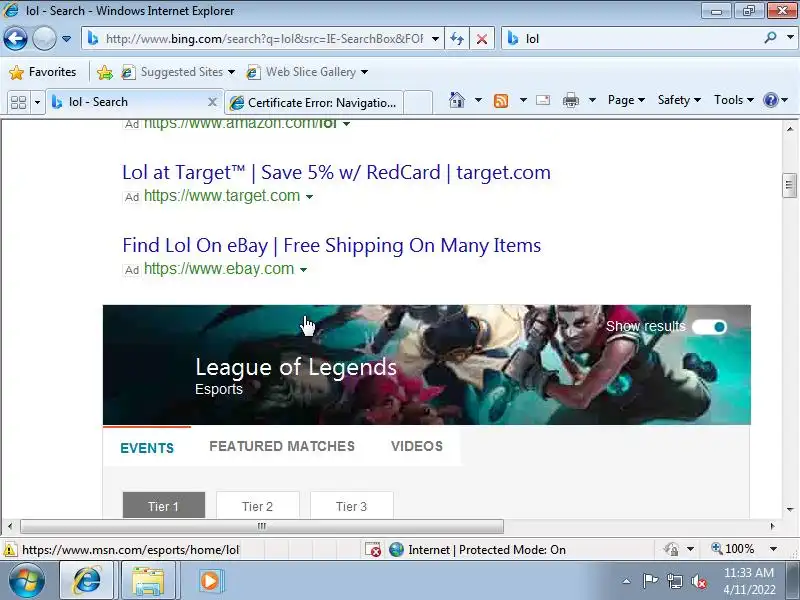
Task: Expand the amazon.com ad dropdown caret
Action: coord(346,124)
